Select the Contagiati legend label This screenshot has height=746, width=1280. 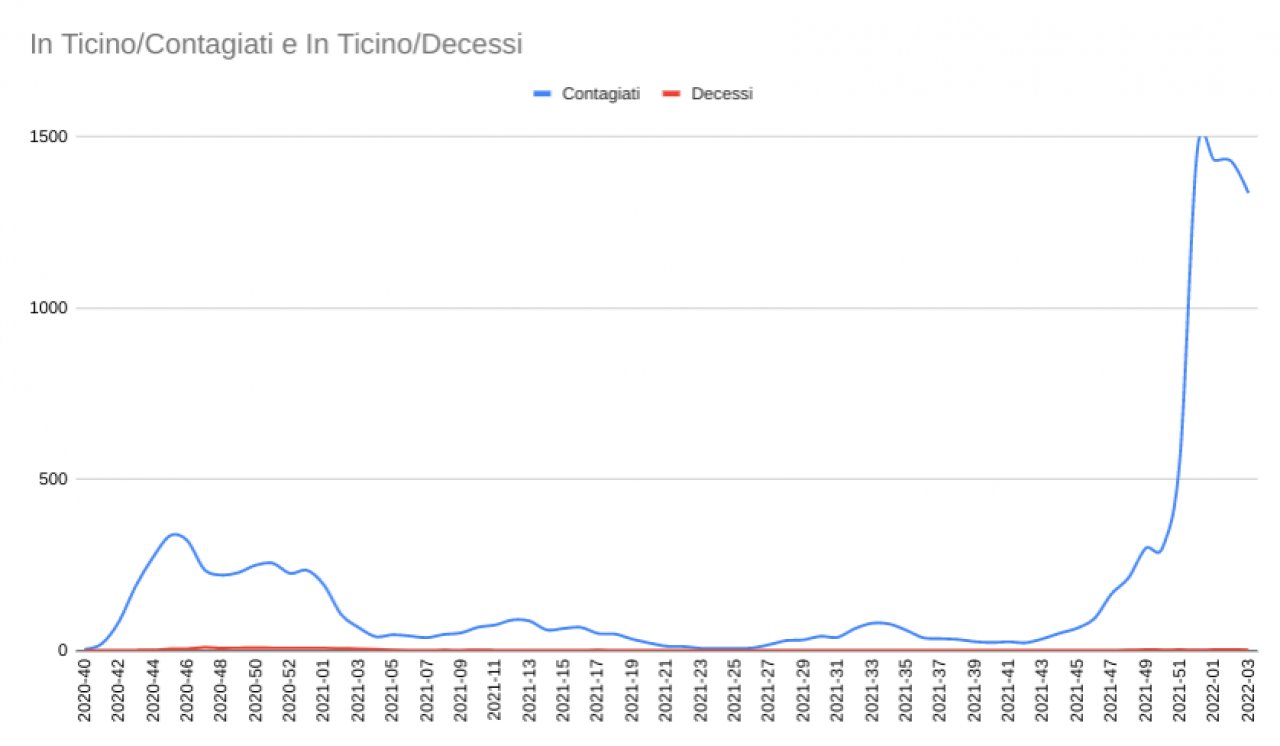600,94
